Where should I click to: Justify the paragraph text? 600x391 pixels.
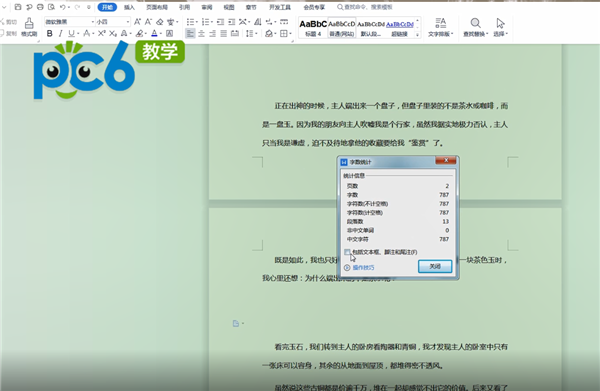223,34
